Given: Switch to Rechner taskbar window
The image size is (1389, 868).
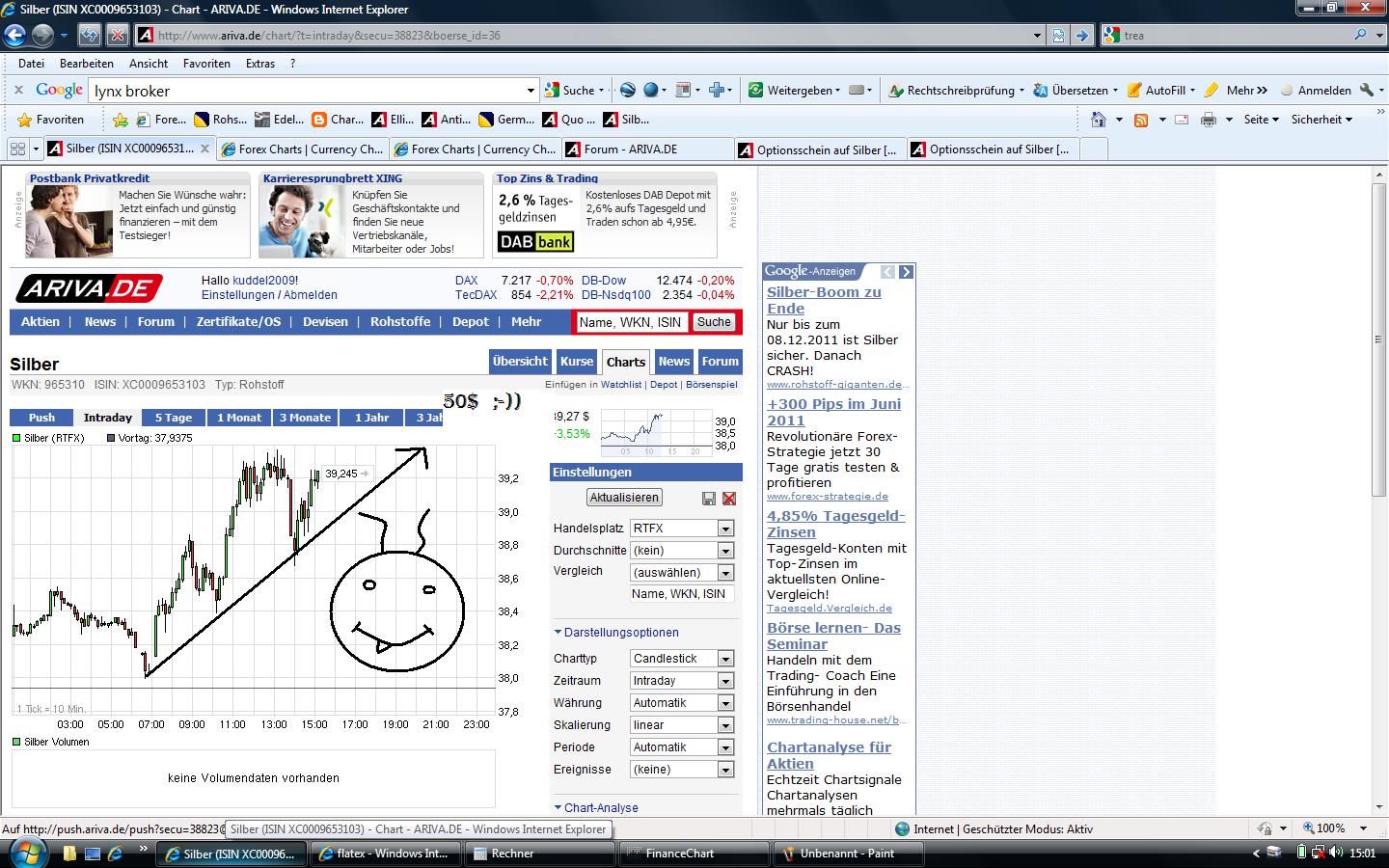Looking at the screenshot, I should point(540,854).
